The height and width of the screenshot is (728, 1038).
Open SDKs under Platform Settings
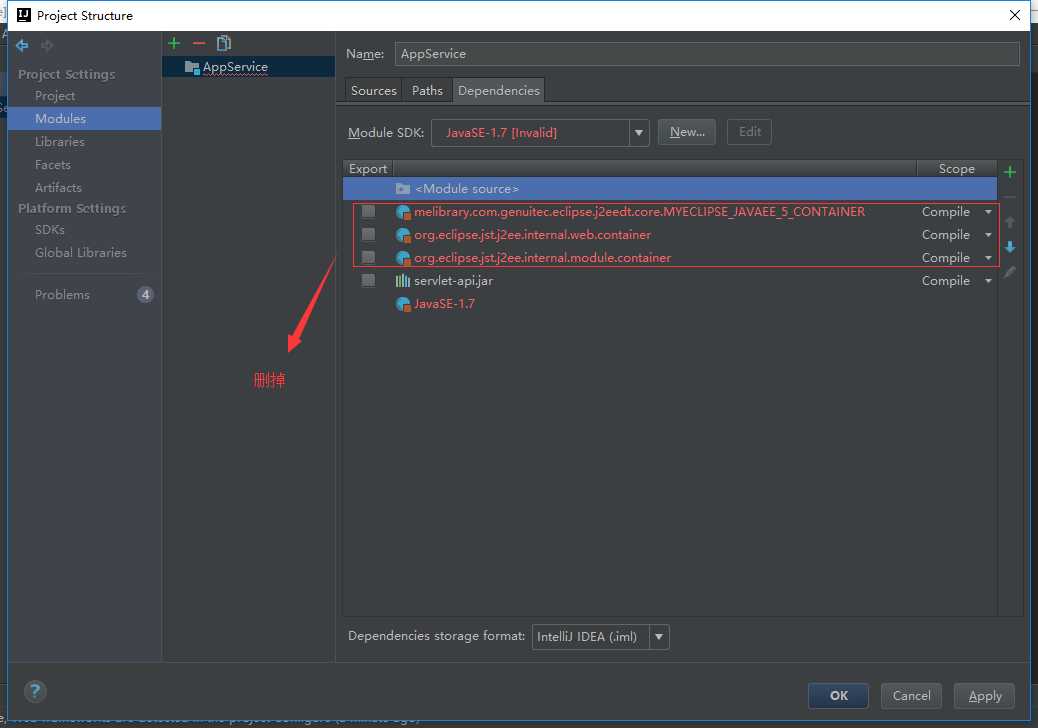(x=50, y=230)
